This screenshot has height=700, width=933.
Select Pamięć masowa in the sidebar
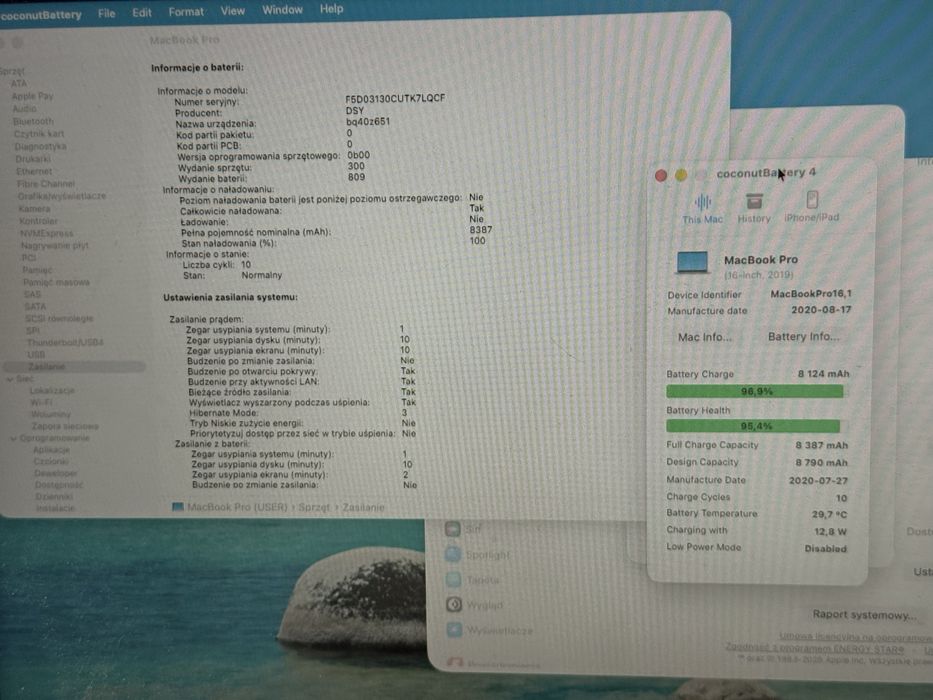[x=57, y=282]
